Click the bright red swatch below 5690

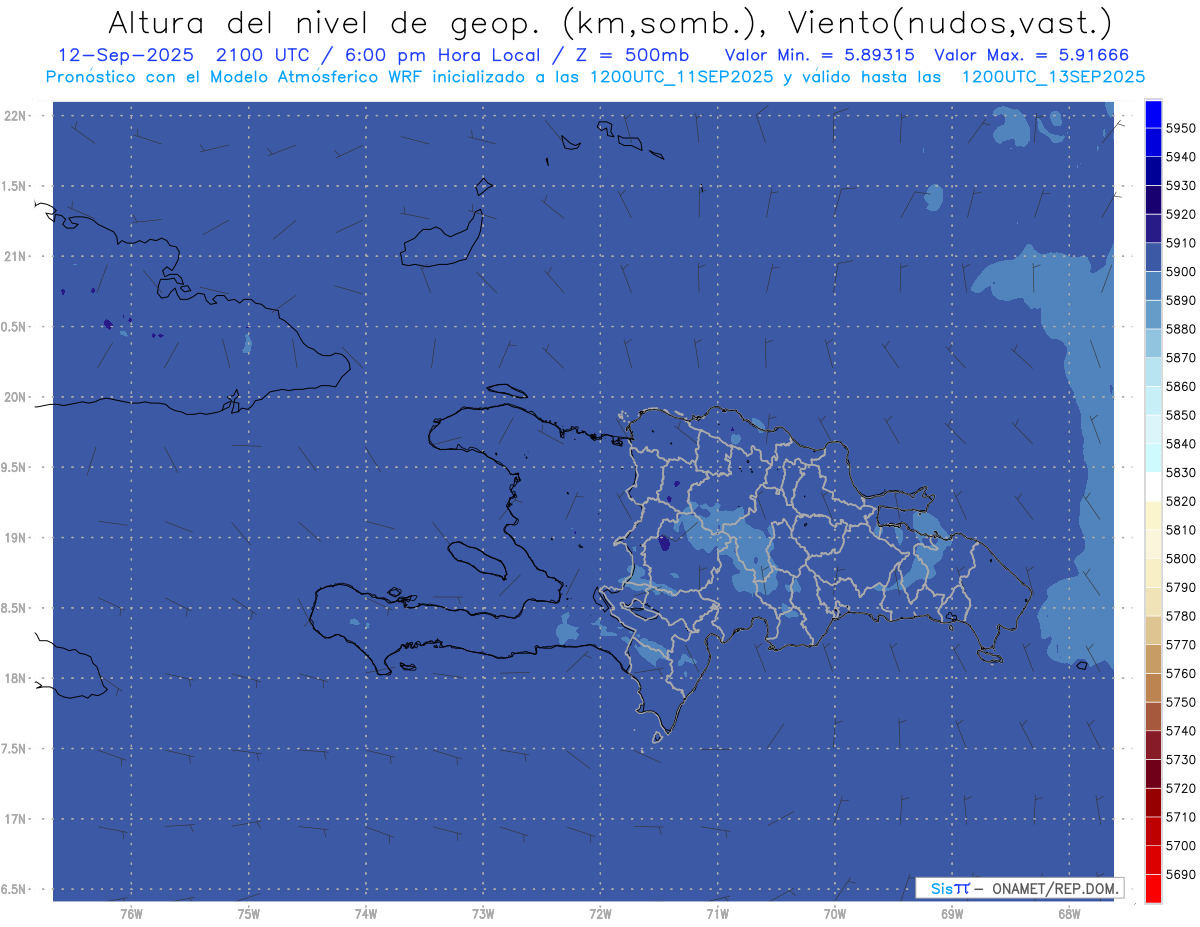(x=1153, y=888)
